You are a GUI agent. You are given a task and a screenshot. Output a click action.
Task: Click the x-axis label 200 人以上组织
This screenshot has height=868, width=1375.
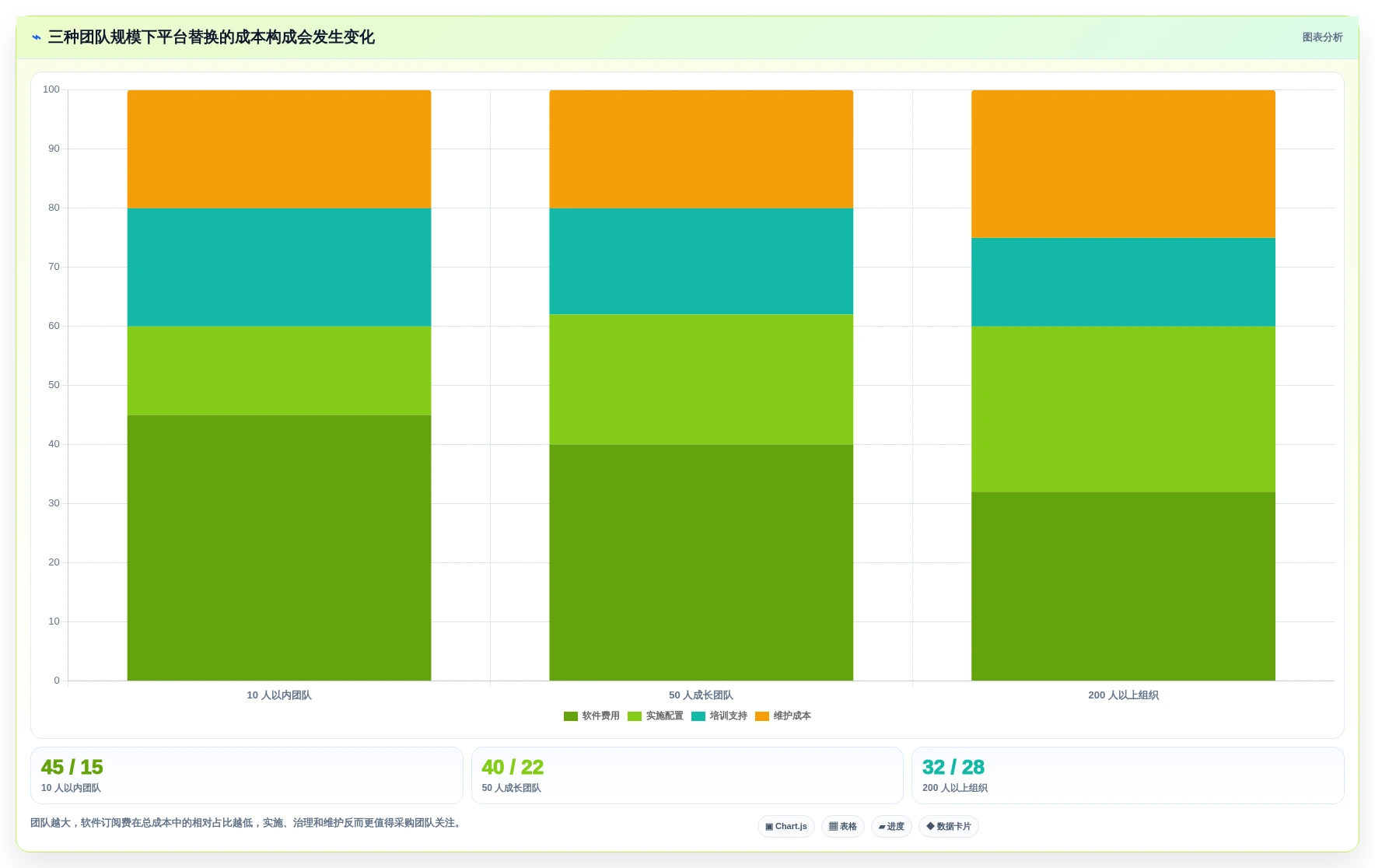coord(1123,695)
